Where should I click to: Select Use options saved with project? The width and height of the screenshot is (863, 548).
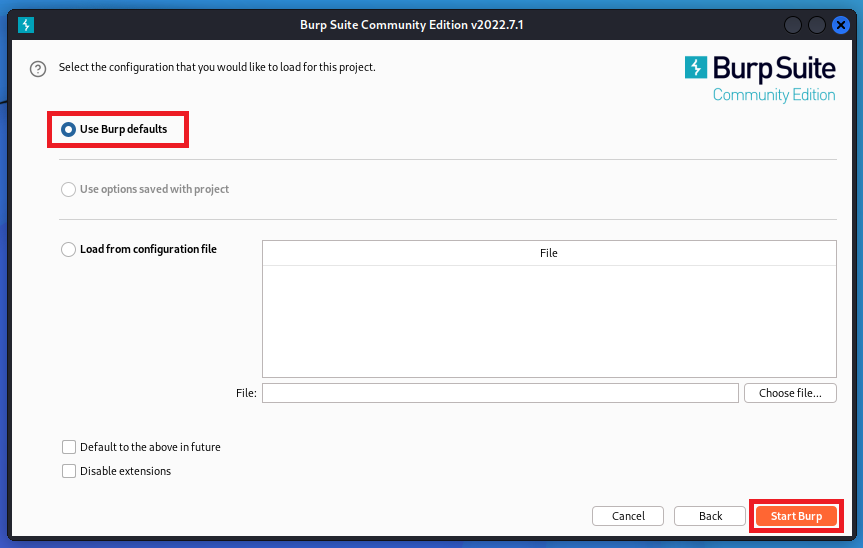coord(68,189)
